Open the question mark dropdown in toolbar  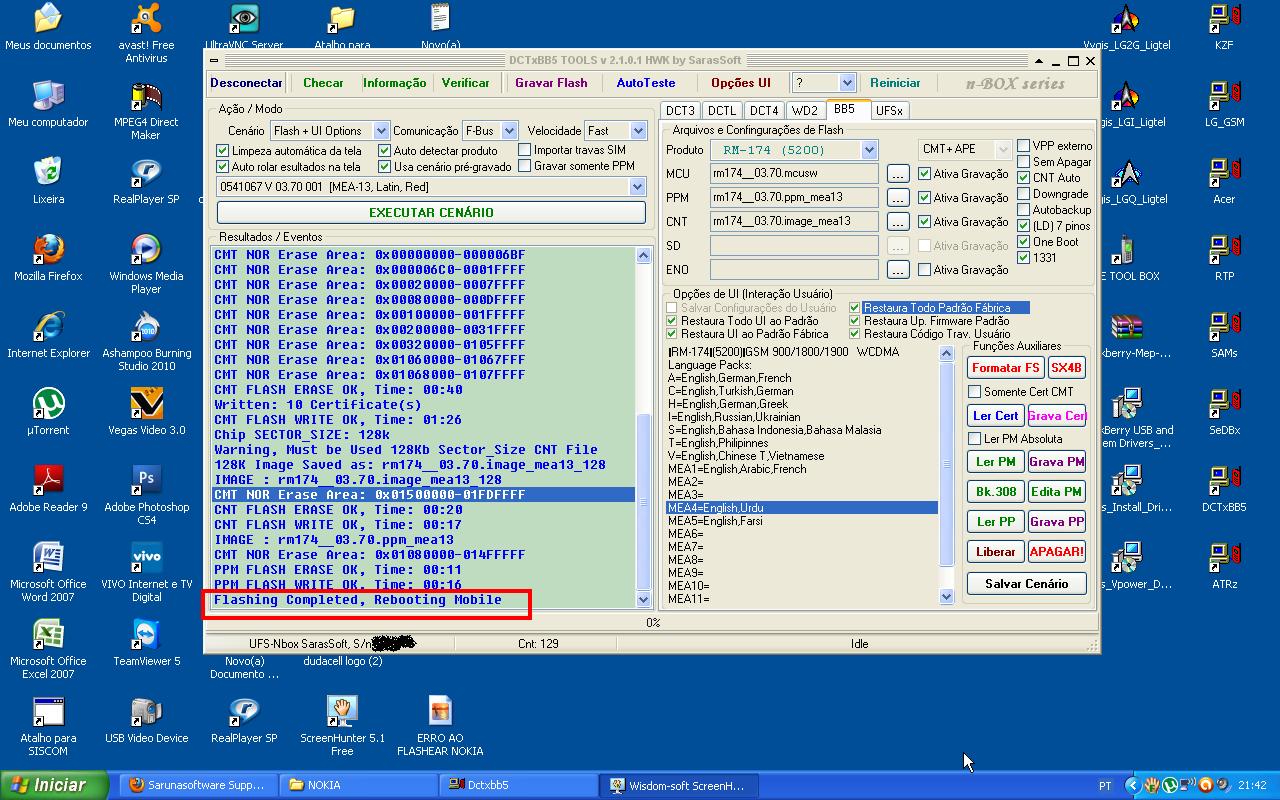pos(848,83)
